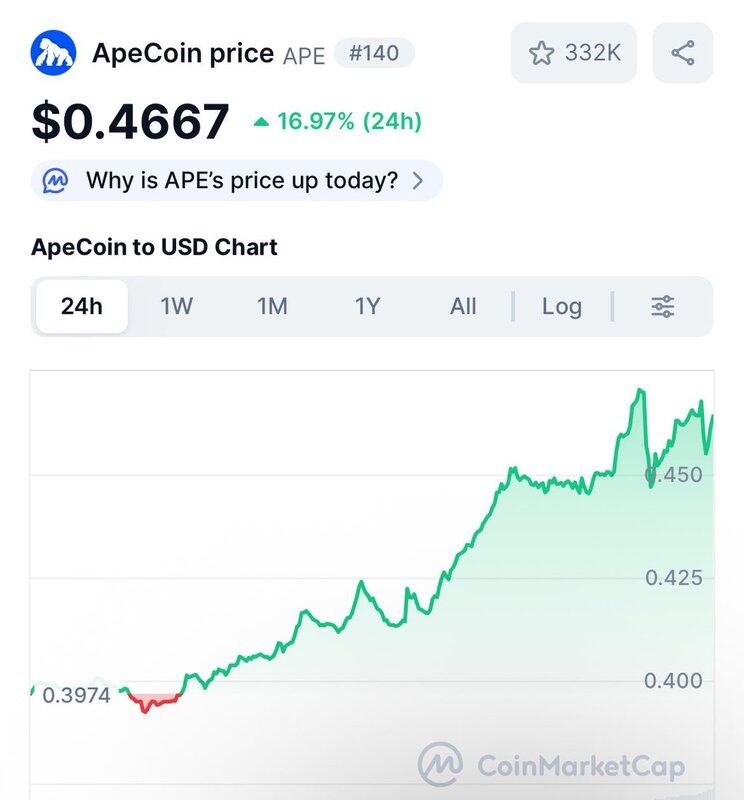The image size is (744, 800).
Task: Switch to the 1M chart range
Action: point(272,306)
